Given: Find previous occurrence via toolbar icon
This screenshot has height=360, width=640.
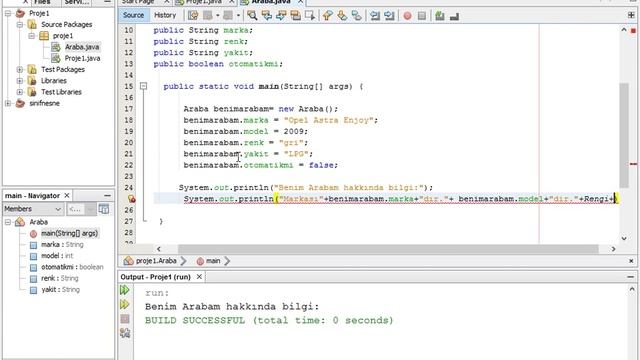Looking at the screenshot, I should pos(267,16).
